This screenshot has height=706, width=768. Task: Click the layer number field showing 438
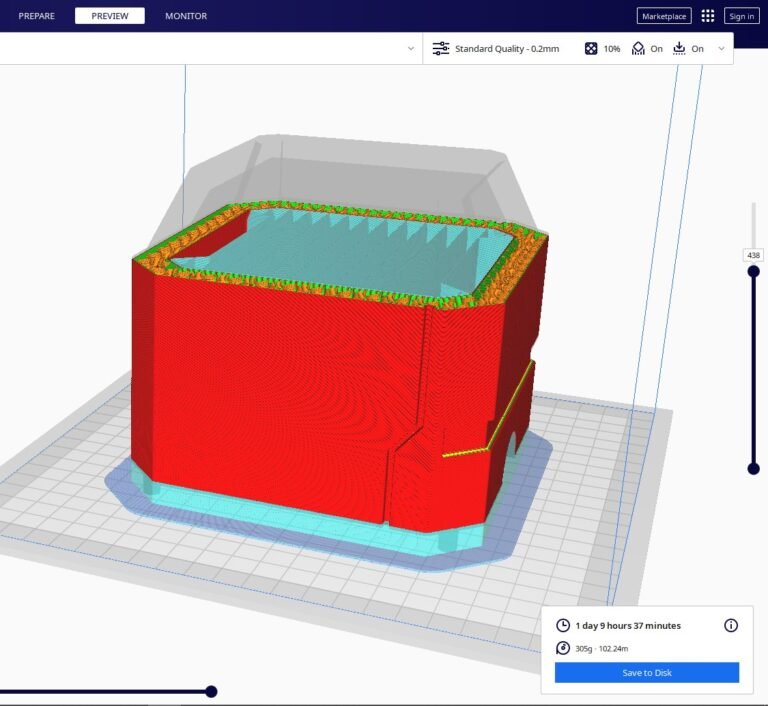pos(753,255)
